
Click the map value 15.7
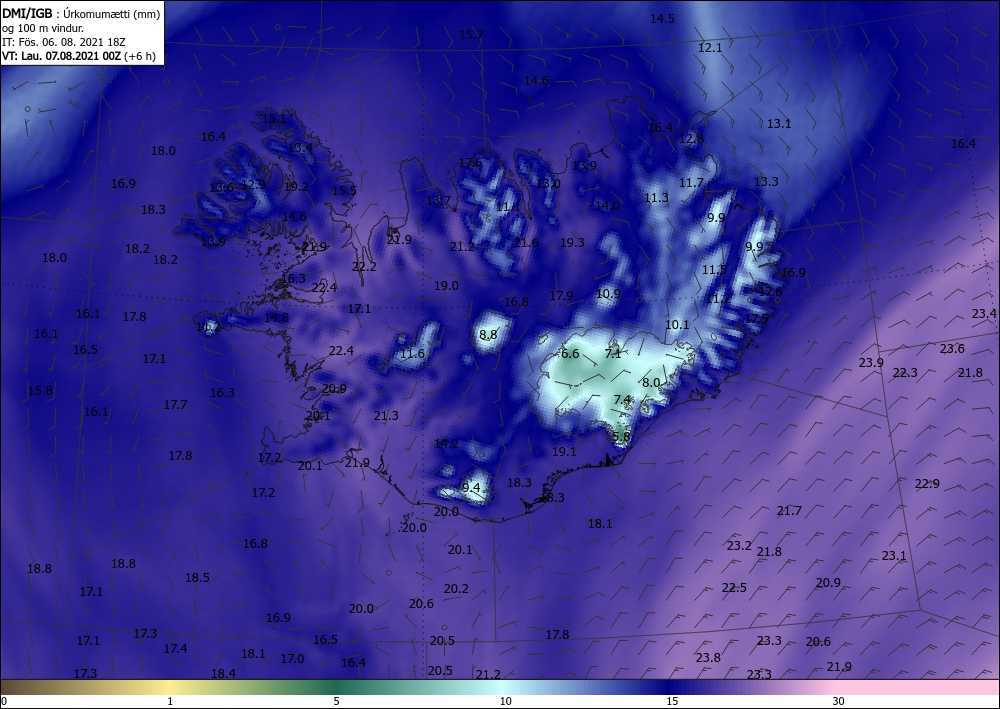[x=471, y=34]
